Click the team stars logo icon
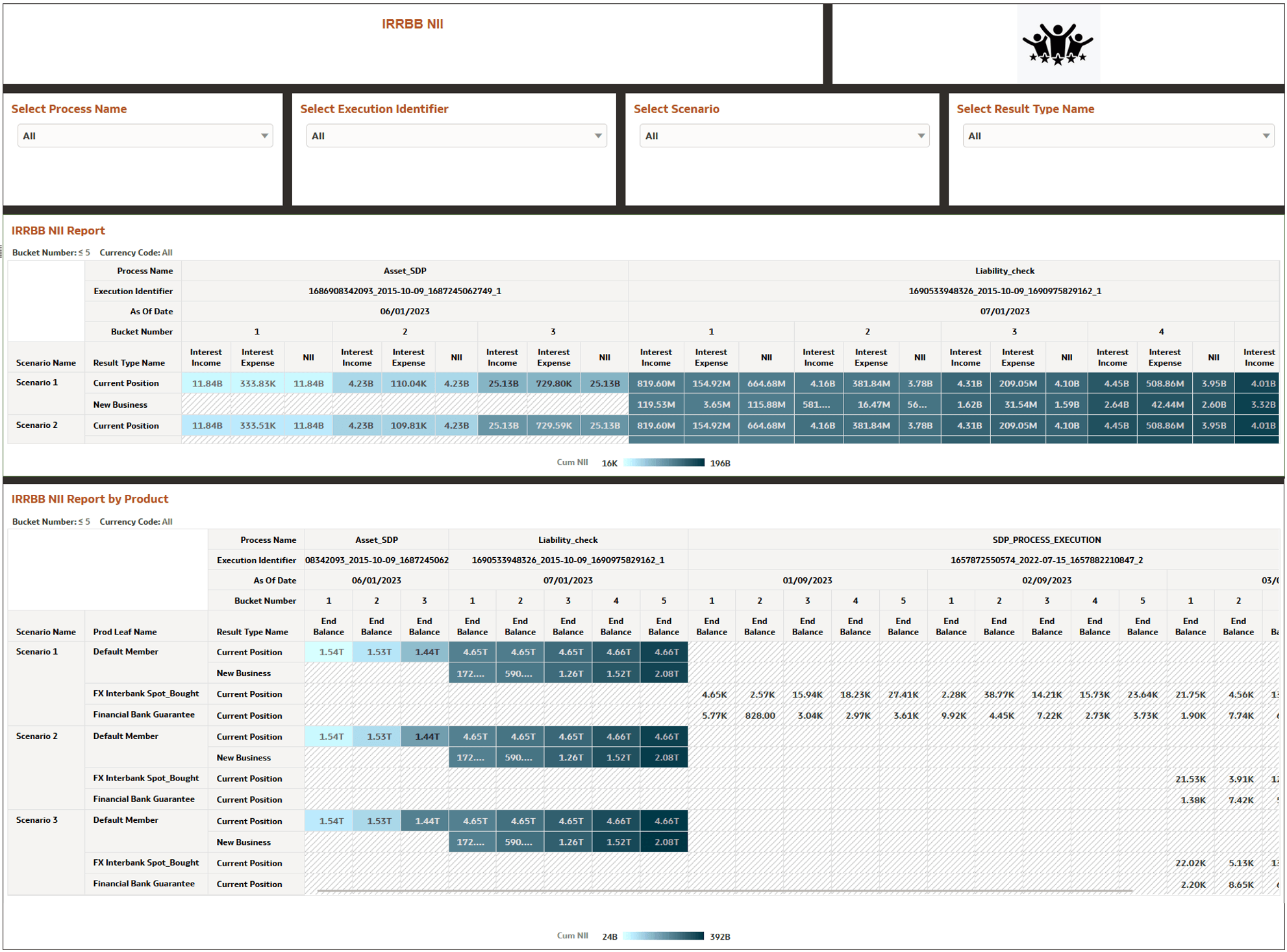 click(x=1058, y=44)
